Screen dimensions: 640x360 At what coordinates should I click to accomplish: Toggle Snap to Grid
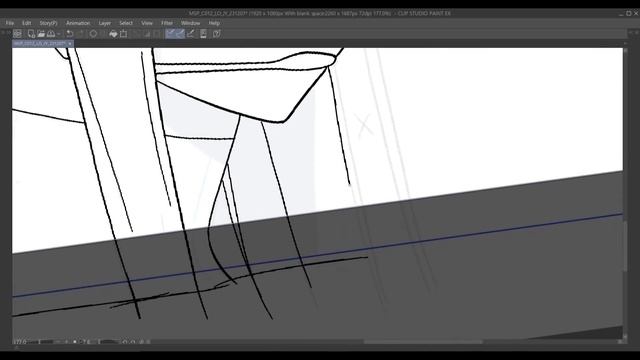tap(190, 34)
